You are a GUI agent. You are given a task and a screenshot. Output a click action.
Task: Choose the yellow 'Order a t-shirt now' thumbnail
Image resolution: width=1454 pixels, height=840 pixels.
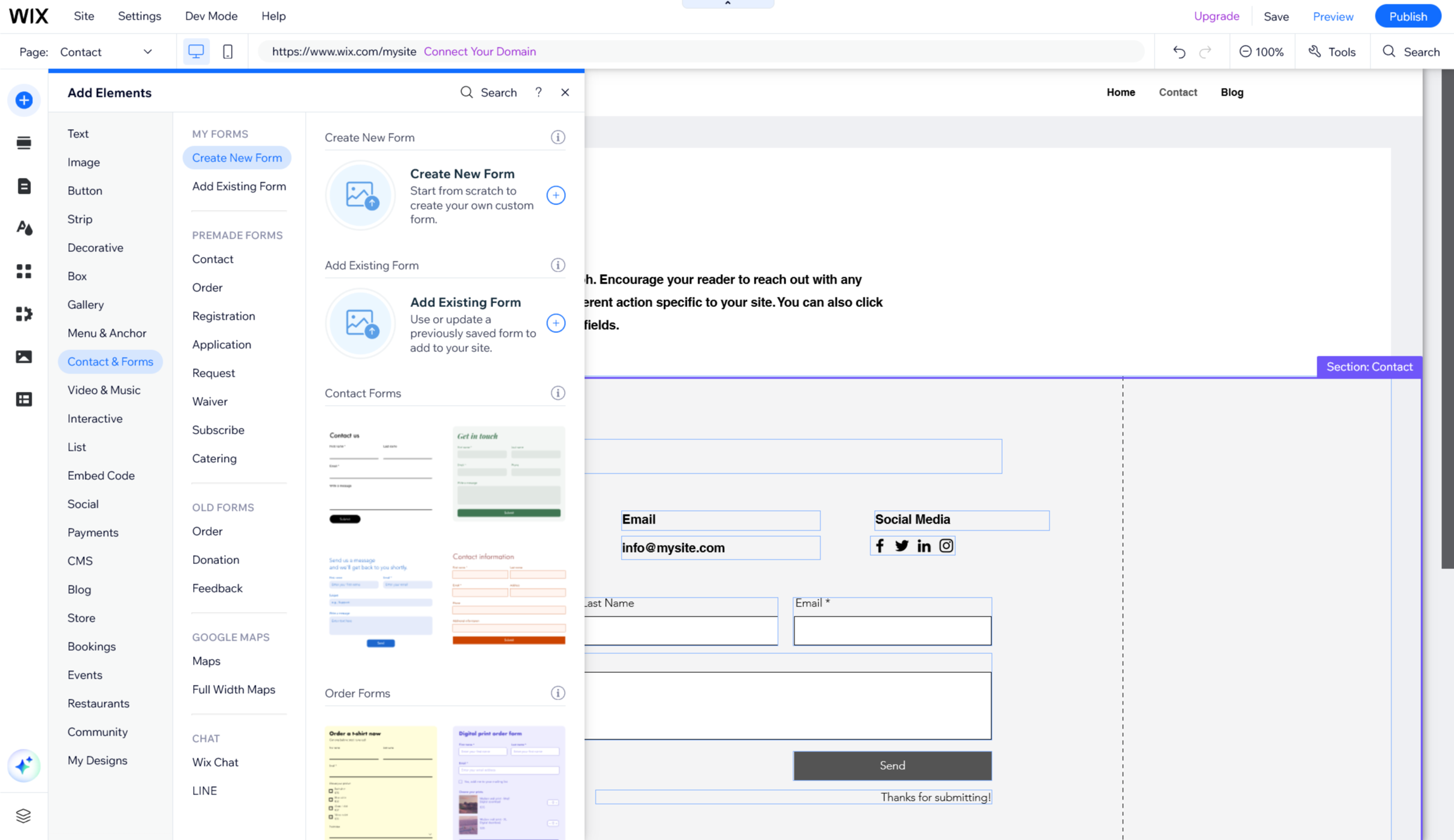tap(380, 782)
